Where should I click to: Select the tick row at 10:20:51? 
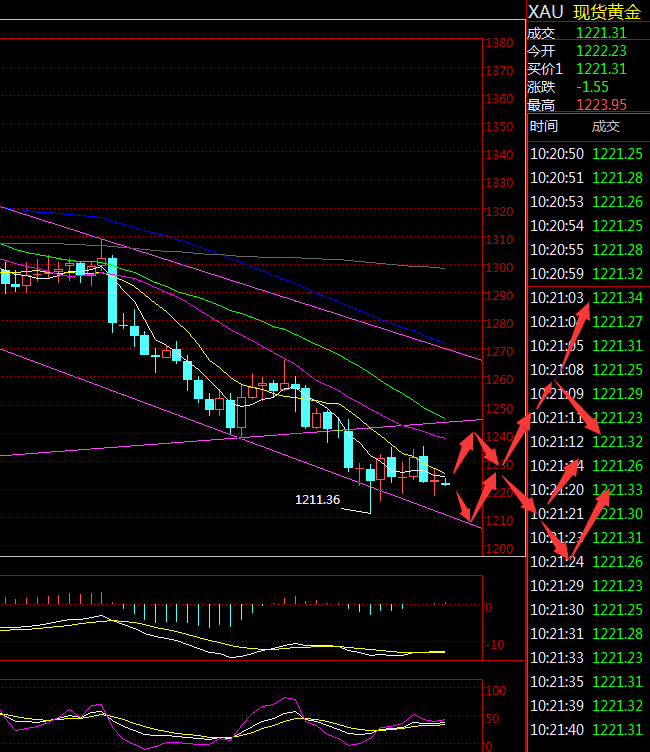pyautogui.click(x=586, y=177)
